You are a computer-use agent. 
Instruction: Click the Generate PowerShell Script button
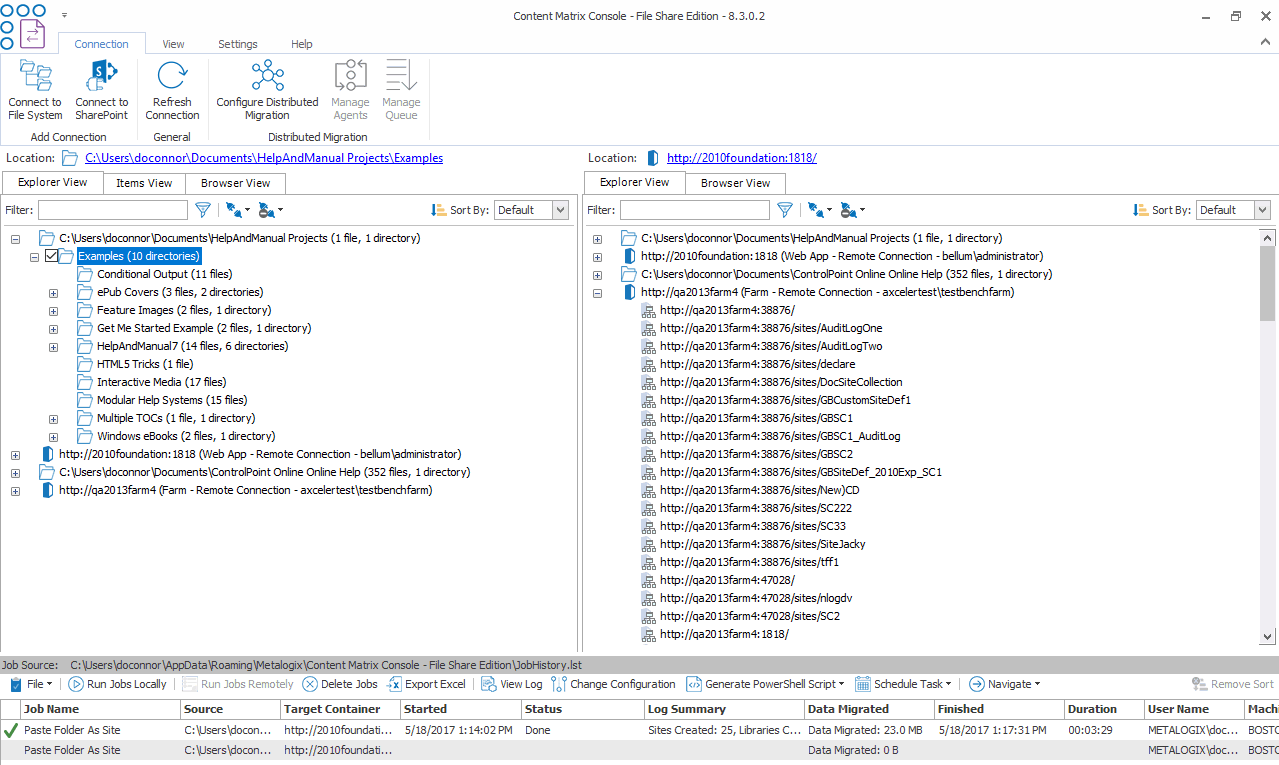(x=764, y=684)
